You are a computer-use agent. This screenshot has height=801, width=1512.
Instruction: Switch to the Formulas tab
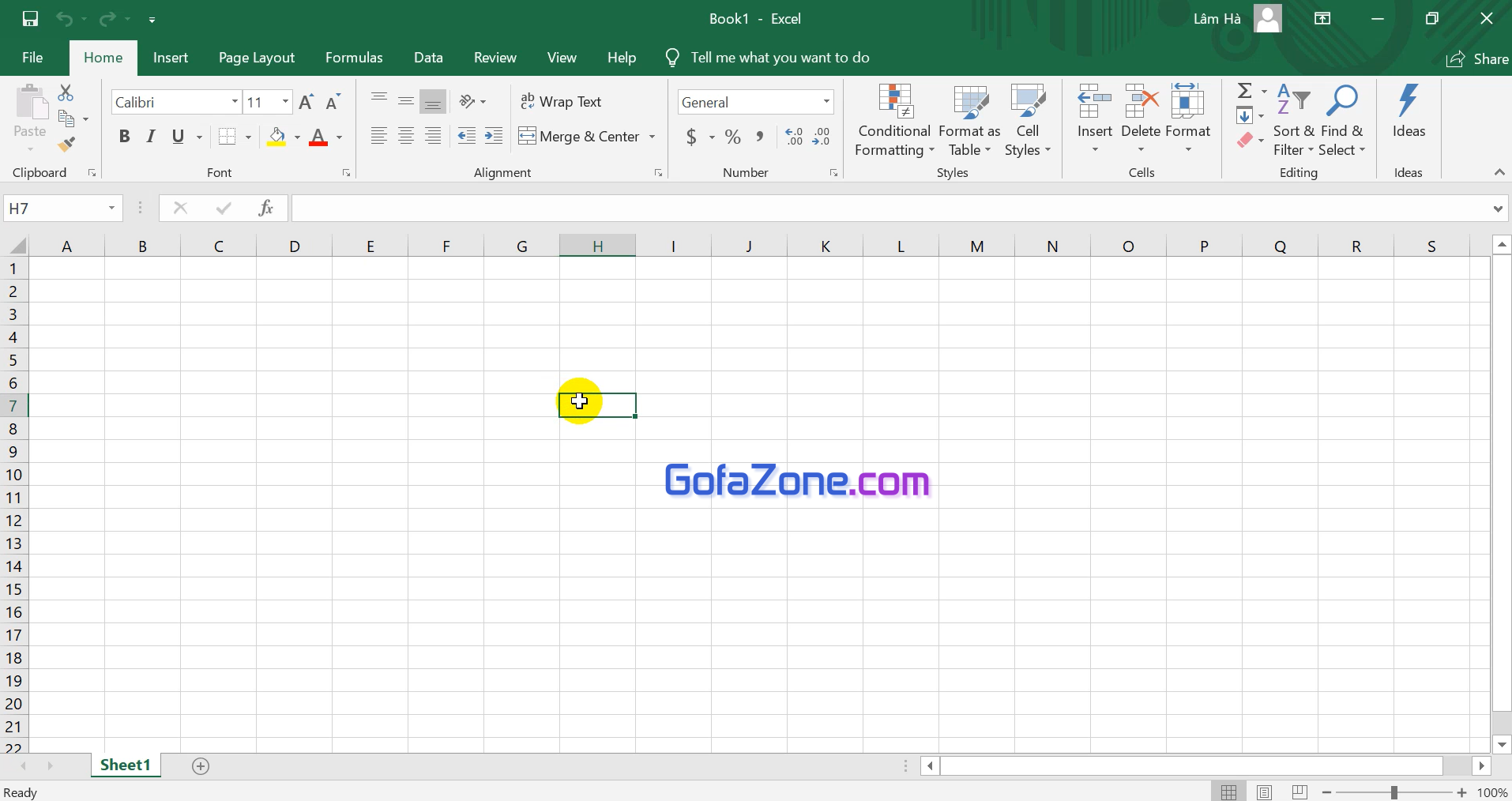point(354,58)
